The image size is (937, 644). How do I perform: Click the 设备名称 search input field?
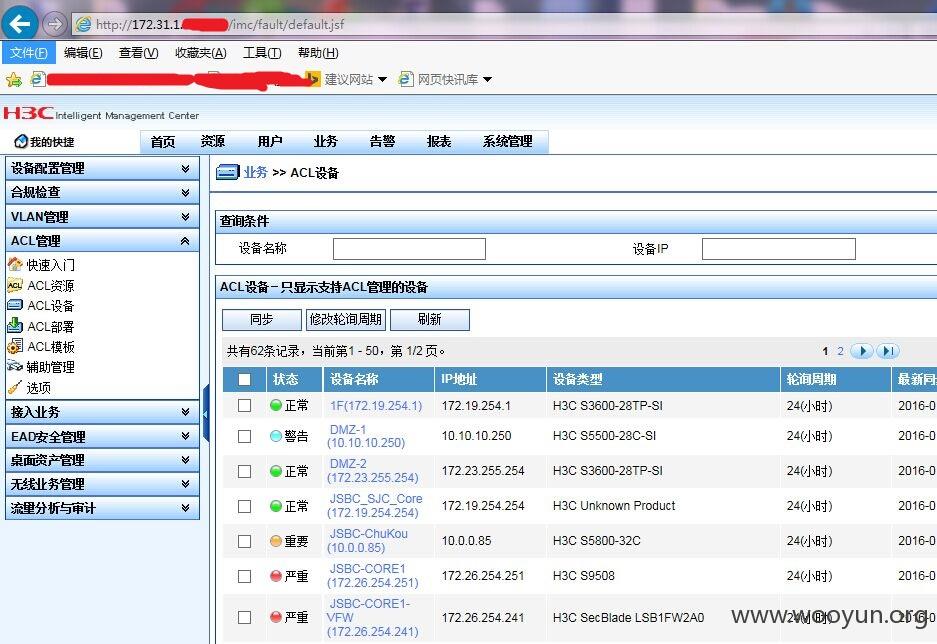pos(409,249)
